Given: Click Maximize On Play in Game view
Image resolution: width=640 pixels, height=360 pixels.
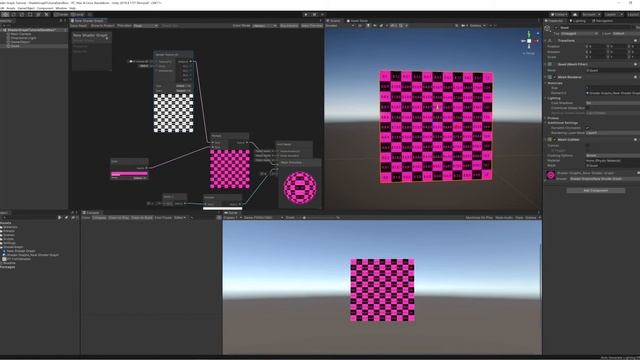Looking at the screenshot, I should 478,218.
